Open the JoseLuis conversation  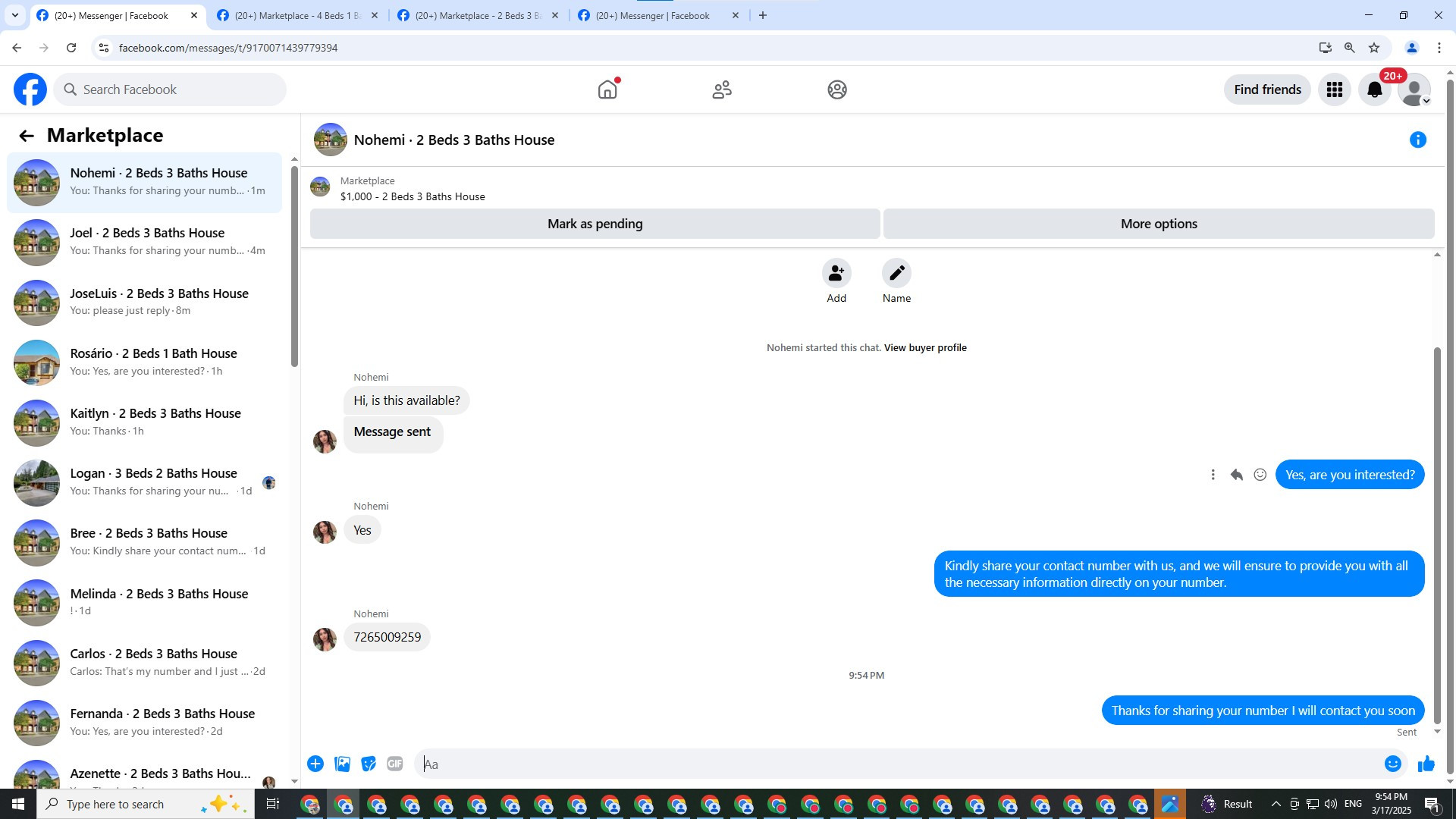coord(144,303)
